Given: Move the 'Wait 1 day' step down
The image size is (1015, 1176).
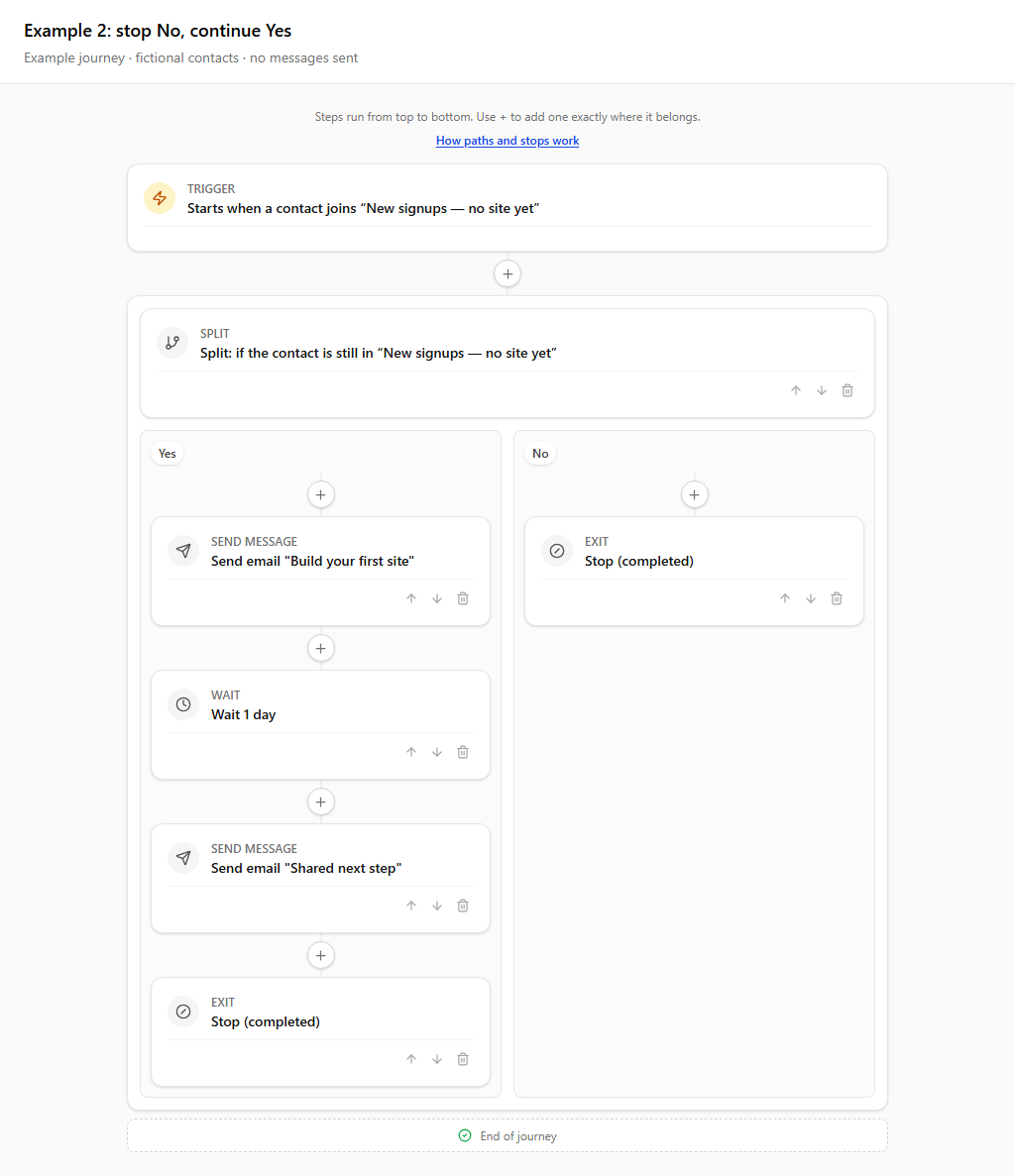Looking at the screenshot, I should [x=436, y=752].
